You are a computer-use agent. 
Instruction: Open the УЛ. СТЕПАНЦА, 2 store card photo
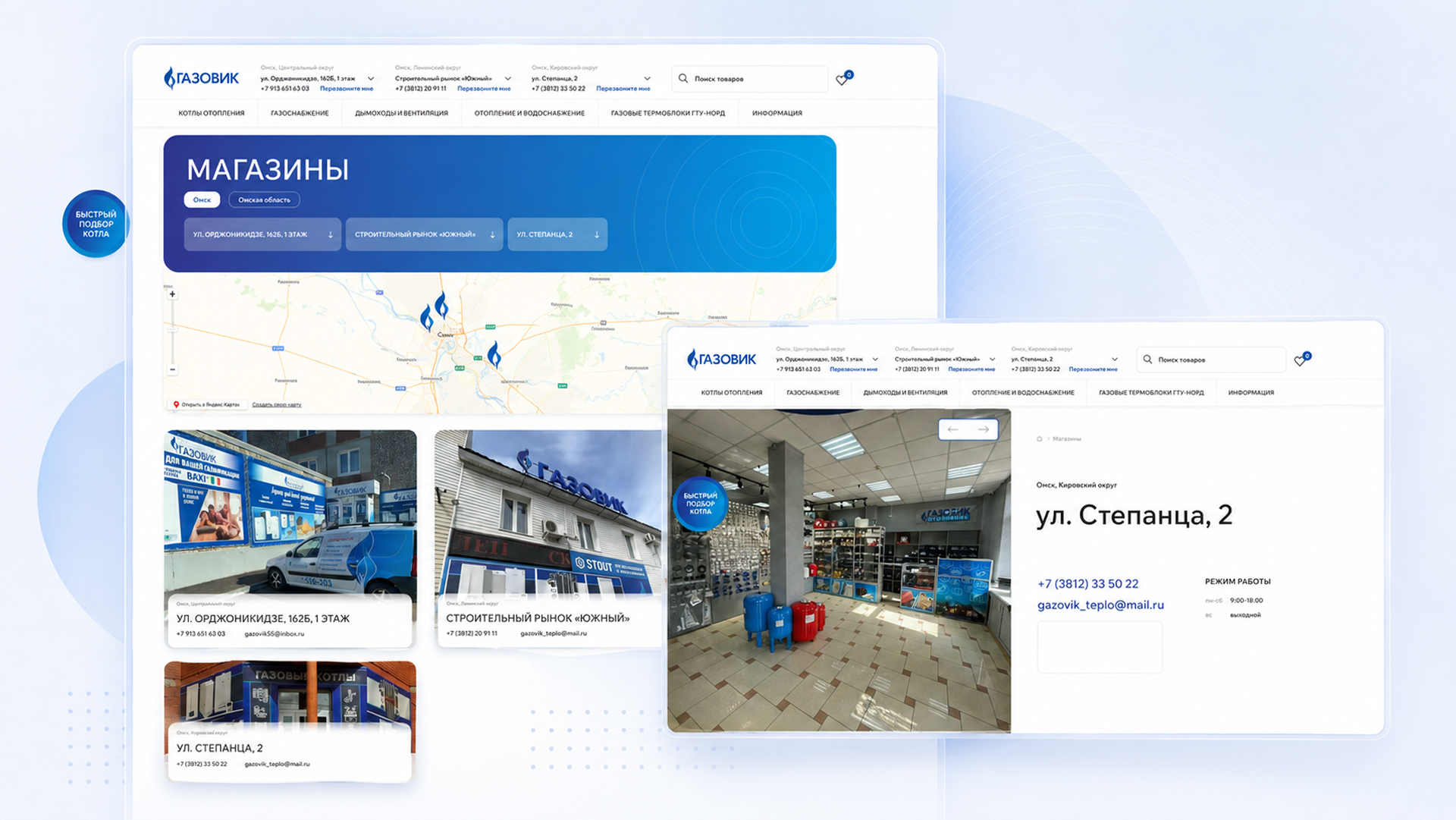coord(290,693)
